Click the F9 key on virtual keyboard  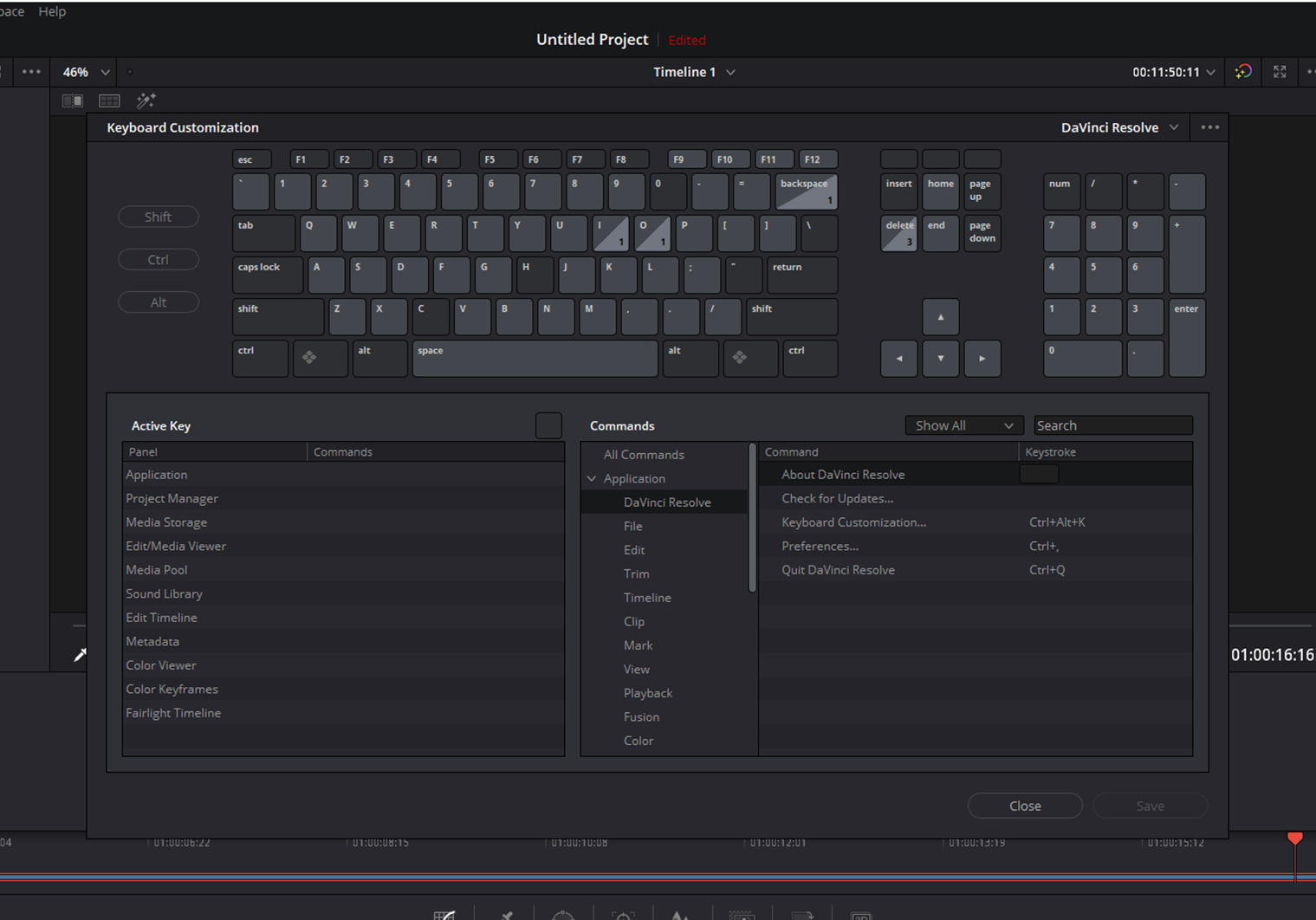687,159
